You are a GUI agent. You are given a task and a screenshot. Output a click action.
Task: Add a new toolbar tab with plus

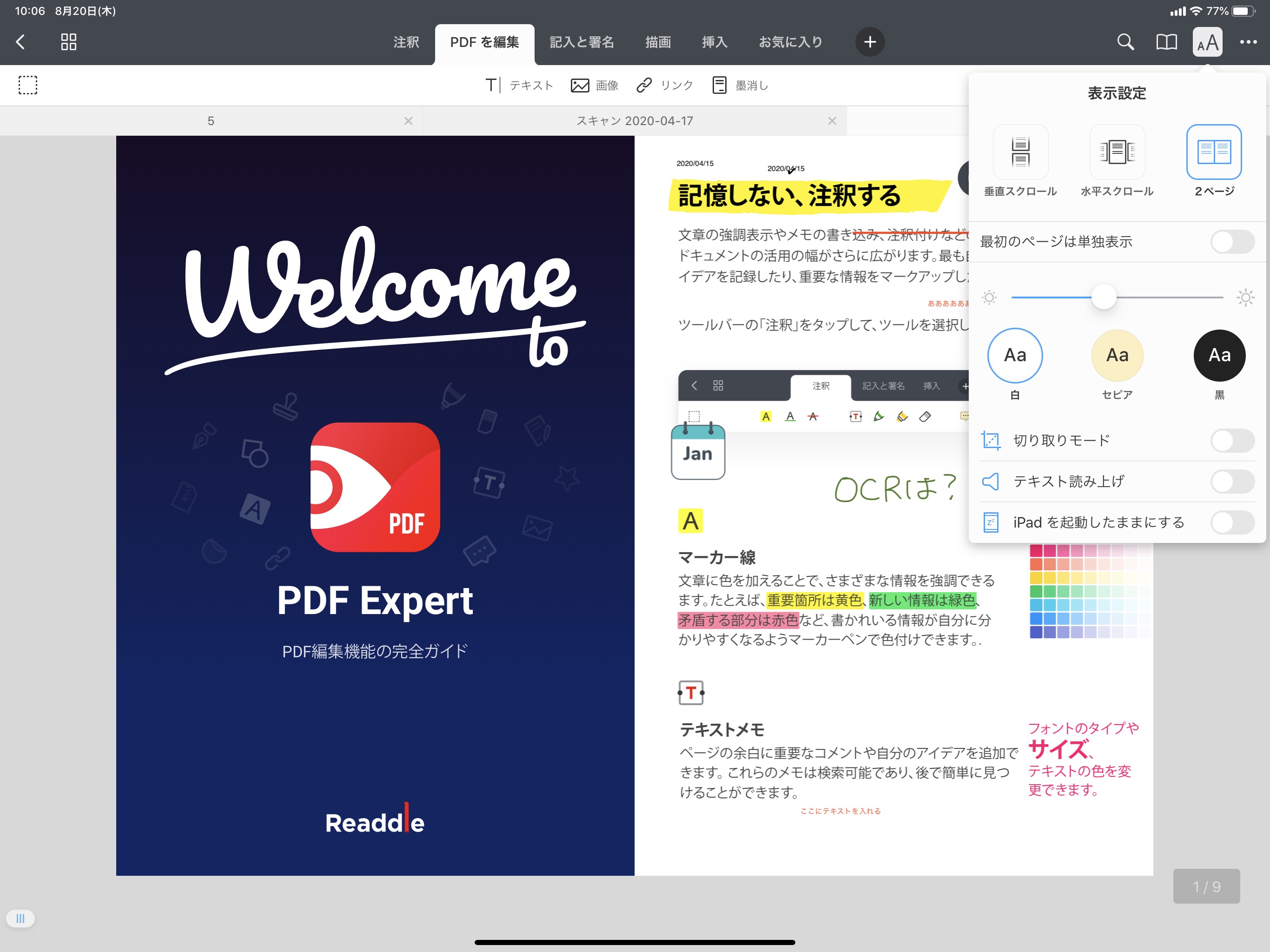(x=870, y=42)
